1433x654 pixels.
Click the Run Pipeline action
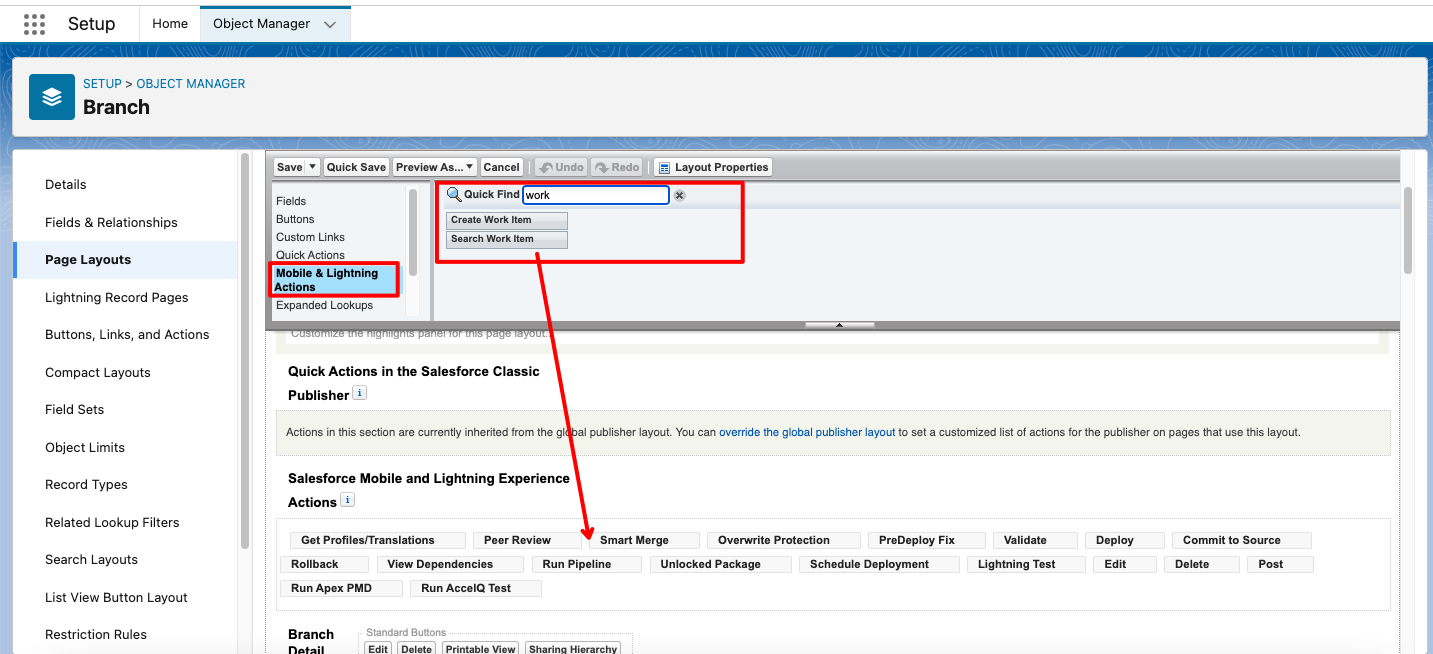[585, 564]
